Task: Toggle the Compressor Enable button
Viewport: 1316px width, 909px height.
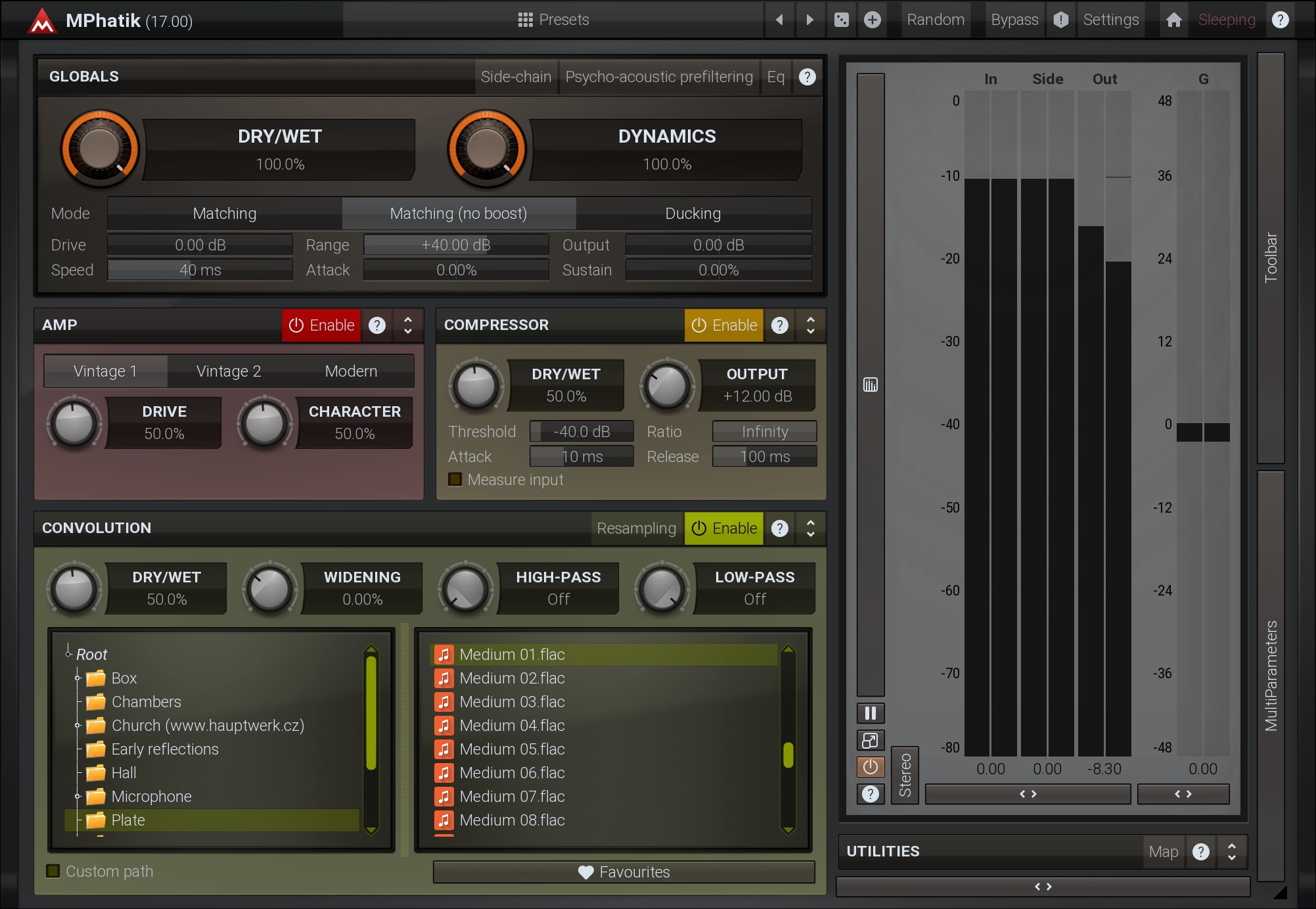Action: click(723, 325)
